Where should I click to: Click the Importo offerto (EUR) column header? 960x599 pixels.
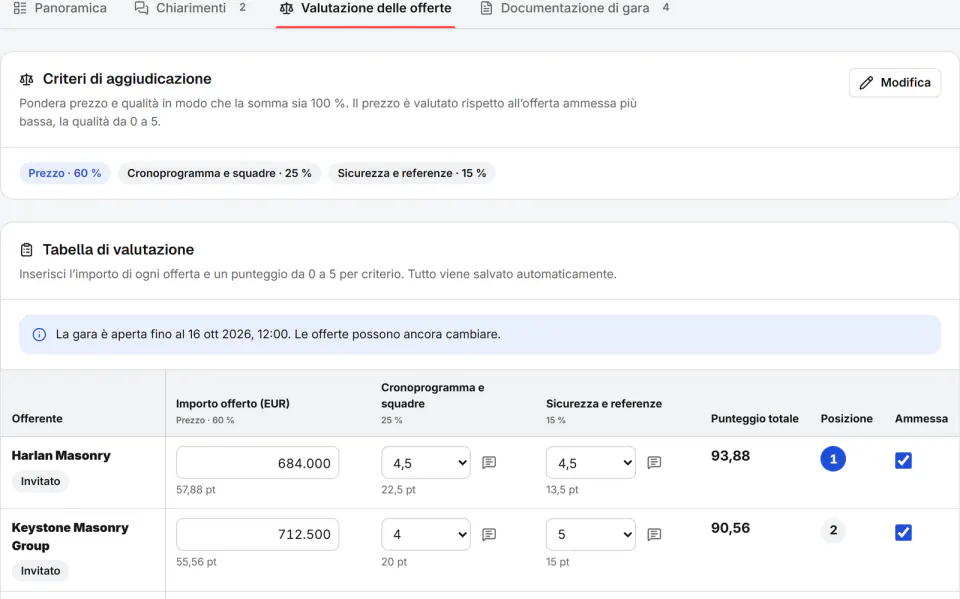point(233,404)
